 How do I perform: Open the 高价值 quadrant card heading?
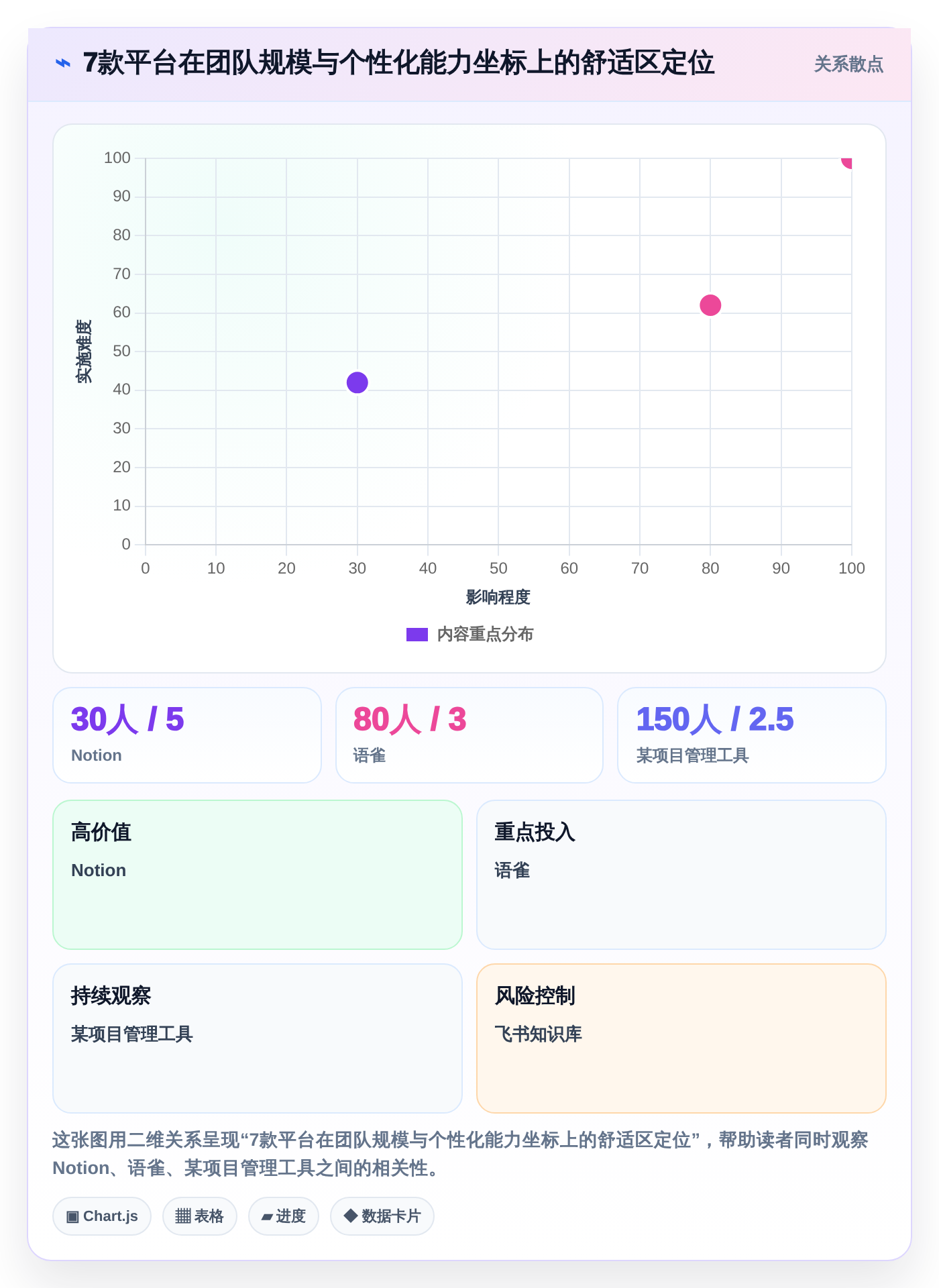[x=101, y=832]
